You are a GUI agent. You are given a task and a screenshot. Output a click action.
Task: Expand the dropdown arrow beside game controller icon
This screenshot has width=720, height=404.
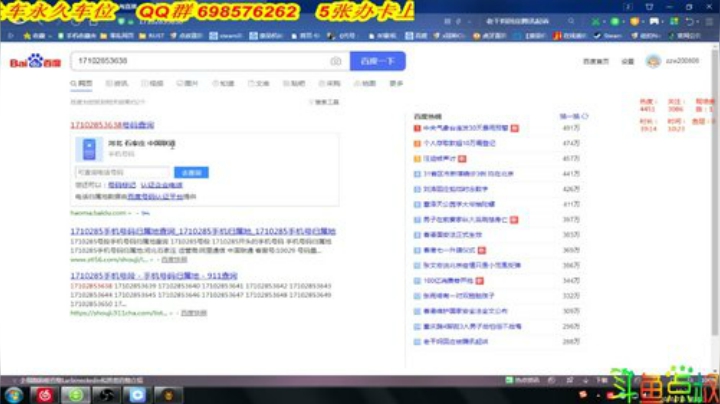(x=663, y=22)
